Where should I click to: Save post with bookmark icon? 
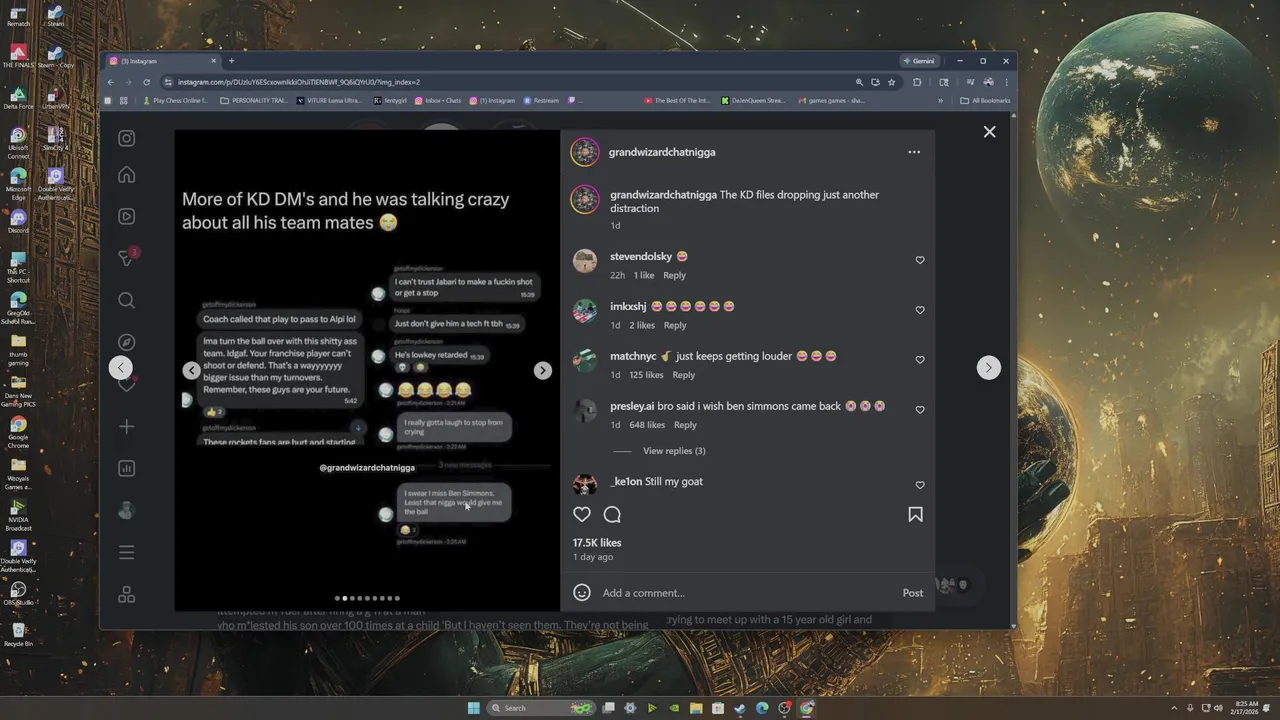point(915,514)
